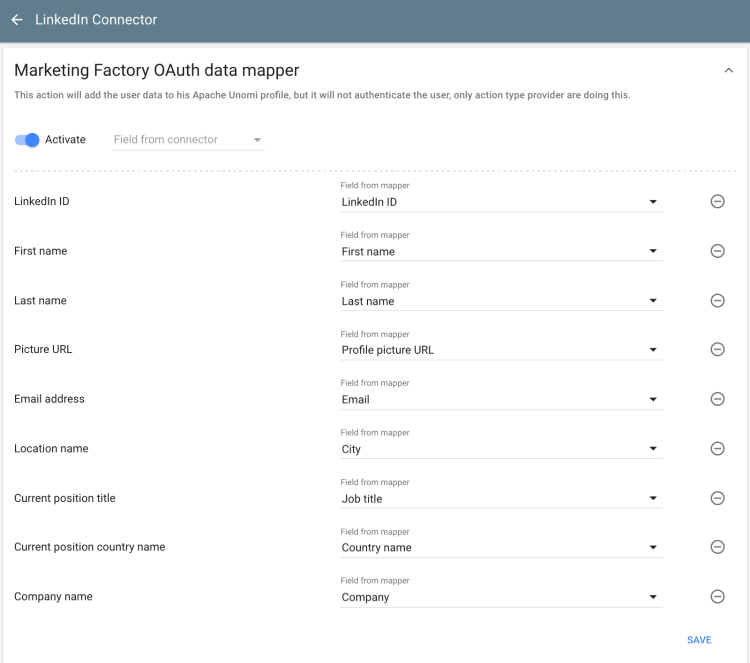Change the City mapper field selection
This screenshot has width=750, height=663.
tap(500, 449)
